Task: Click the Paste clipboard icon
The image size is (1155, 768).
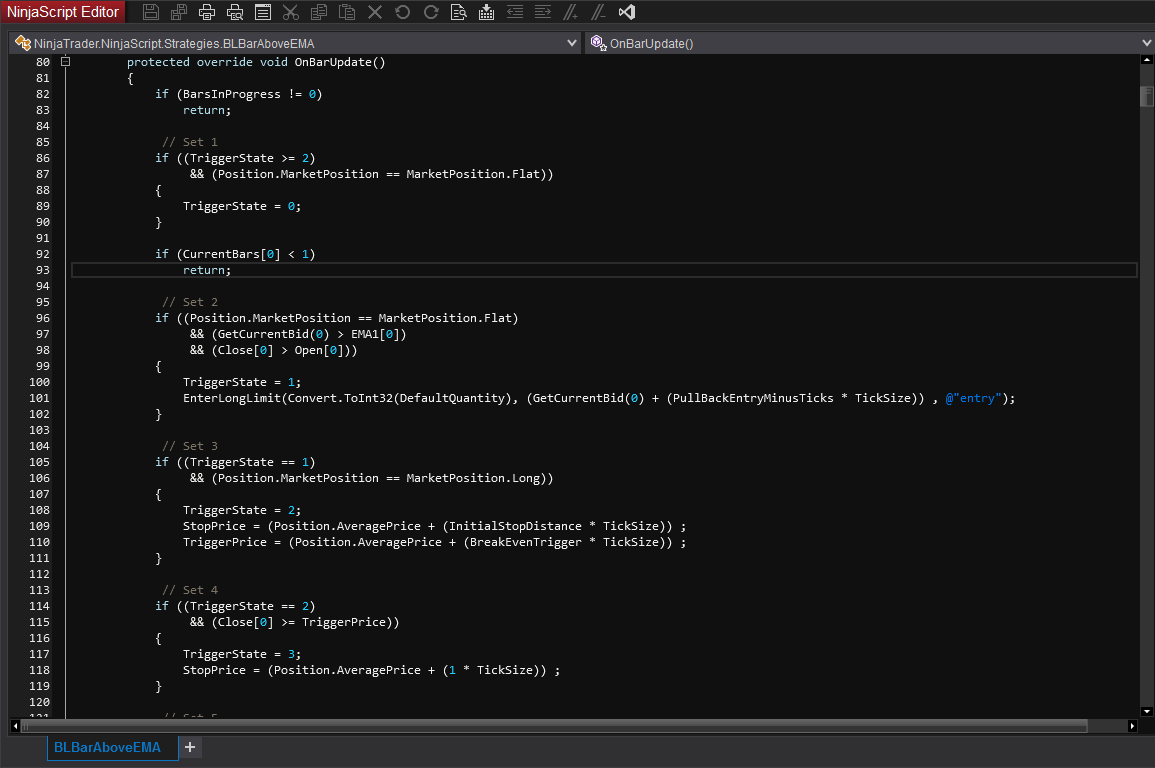Action: coord(347,12)
